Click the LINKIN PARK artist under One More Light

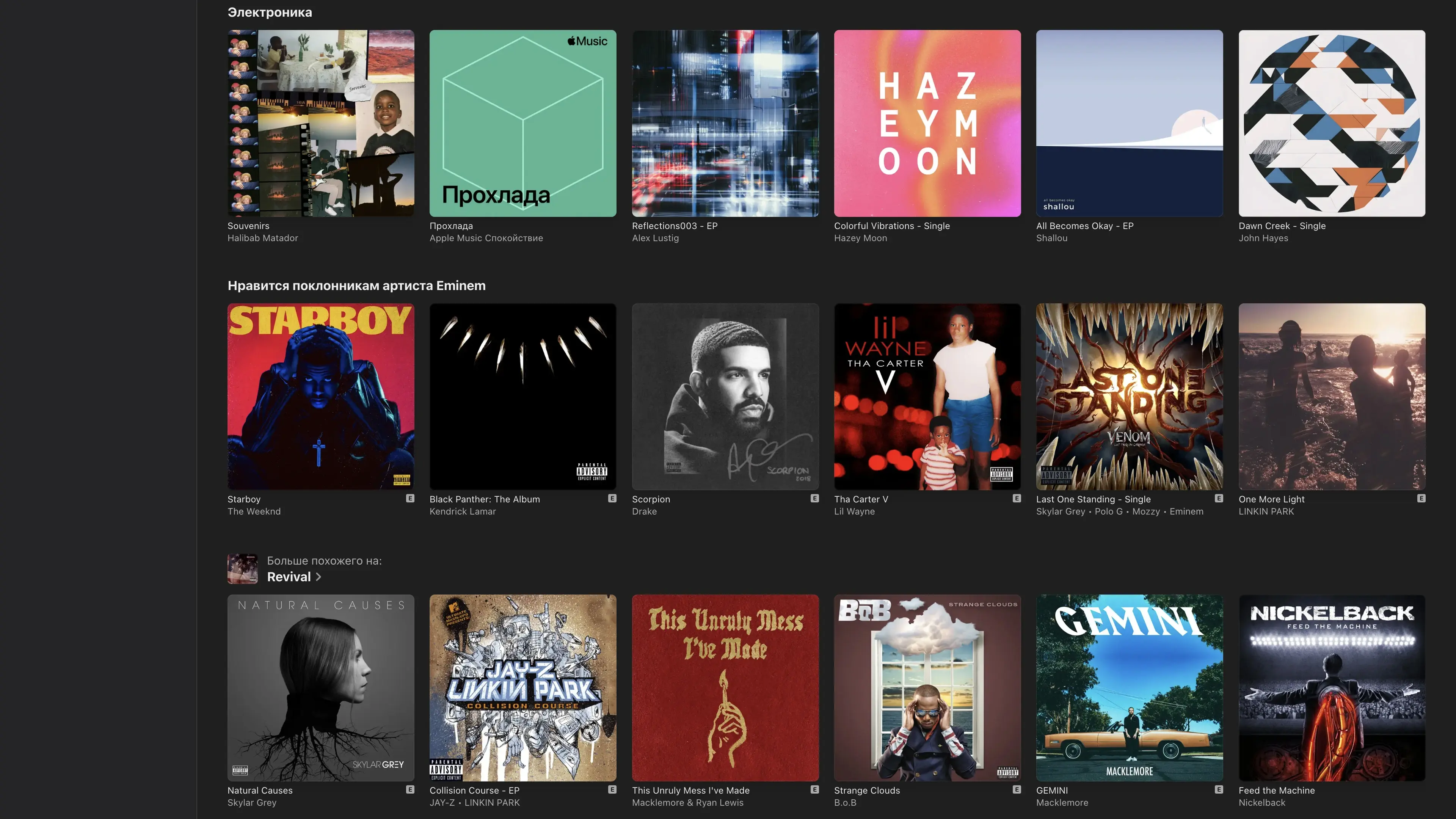(x=1266, y=511)
